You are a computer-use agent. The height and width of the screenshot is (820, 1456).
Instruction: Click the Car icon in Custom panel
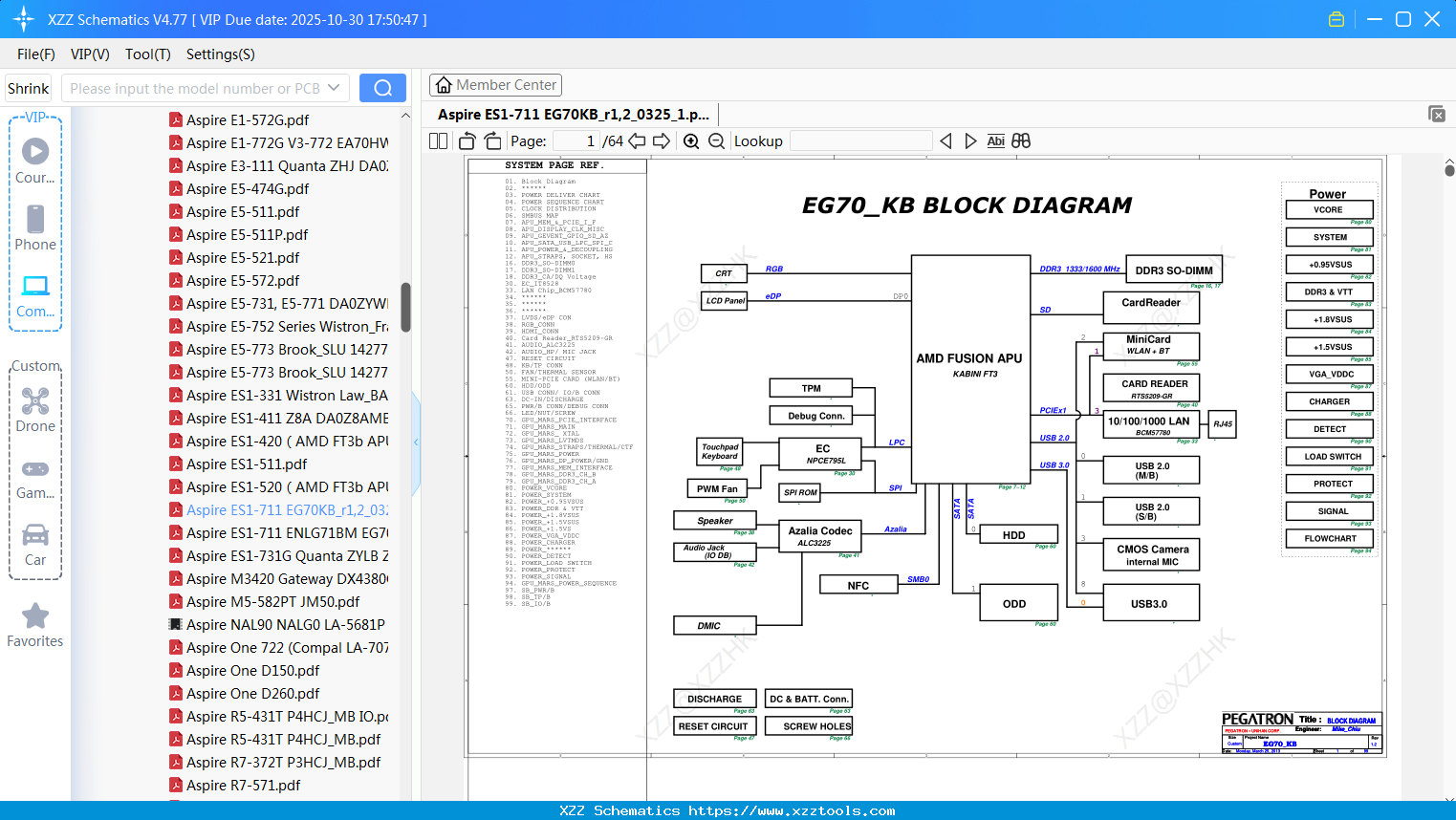34,535
